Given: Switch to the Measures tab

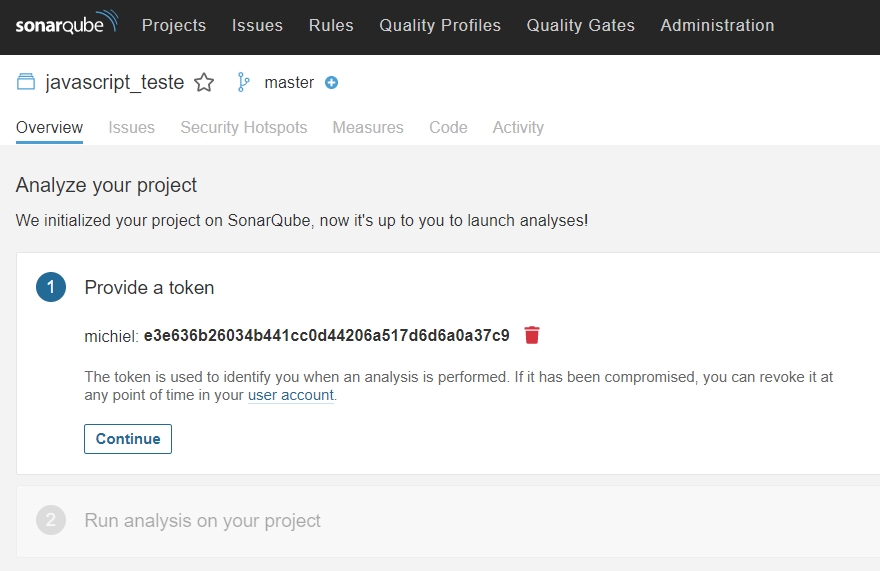Looking at the screenshot, I should point(368,127).
